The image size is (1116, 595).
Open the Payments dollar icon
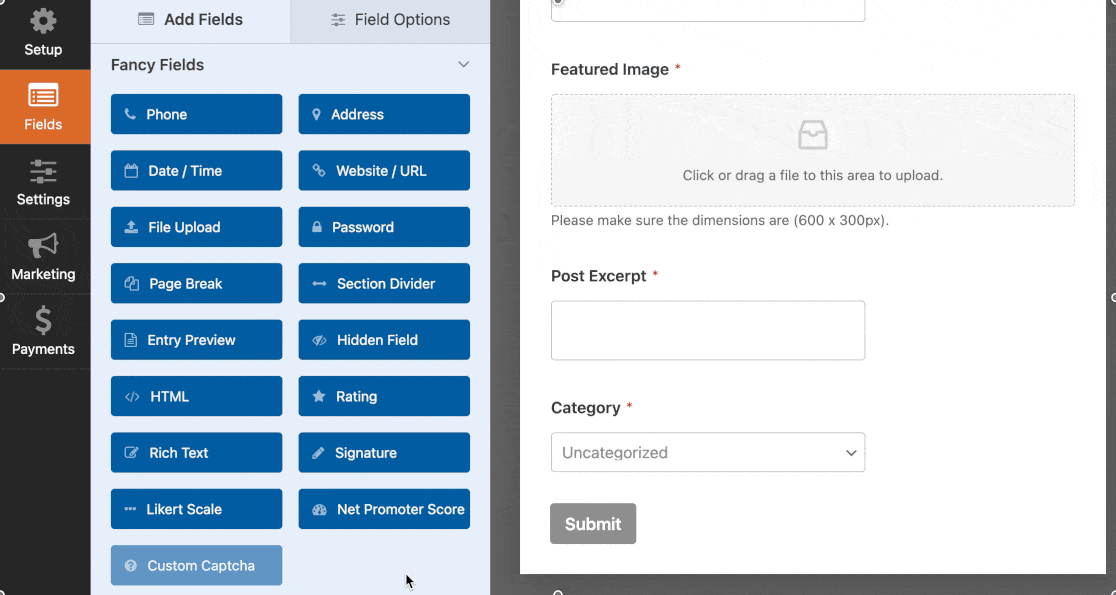point(43,320)
